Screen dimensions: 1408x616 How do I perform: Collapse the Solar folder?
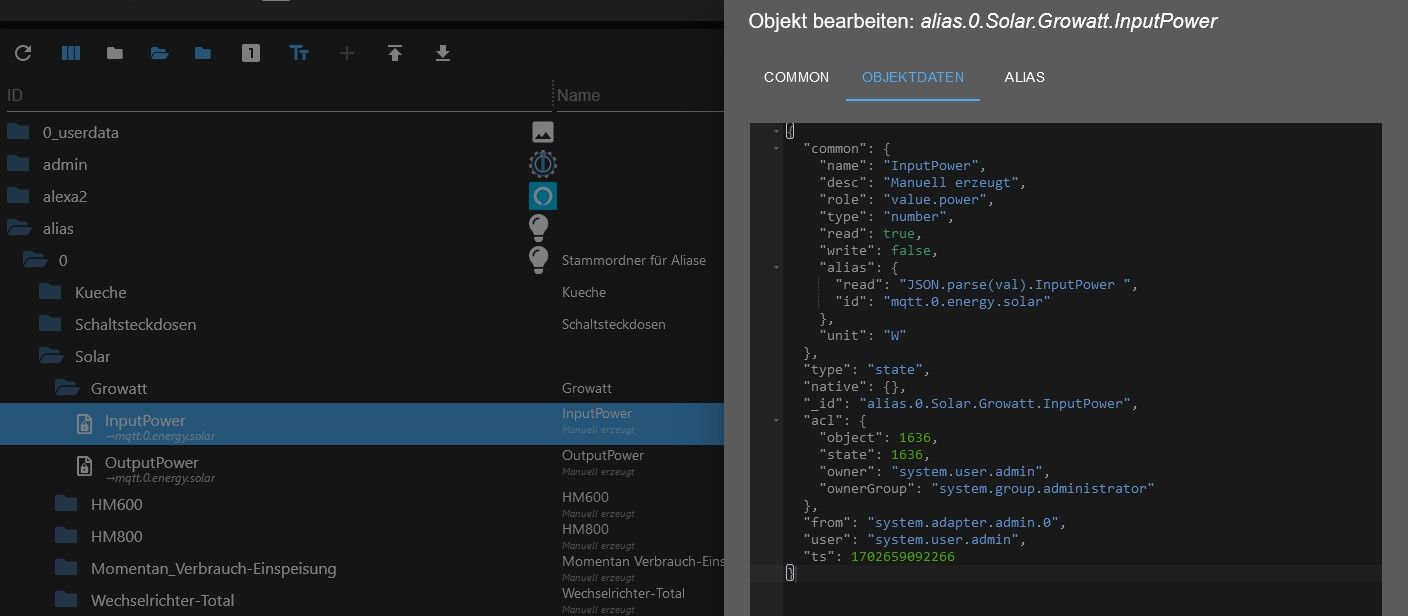50,356
